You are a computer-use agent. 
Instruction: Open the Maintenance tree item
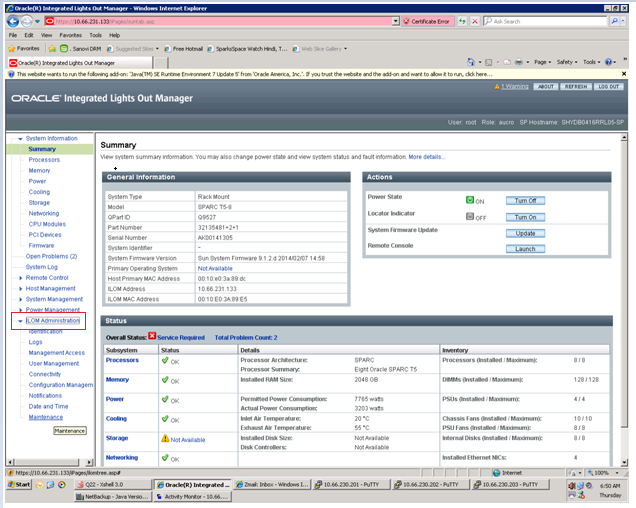pos(46,417)
